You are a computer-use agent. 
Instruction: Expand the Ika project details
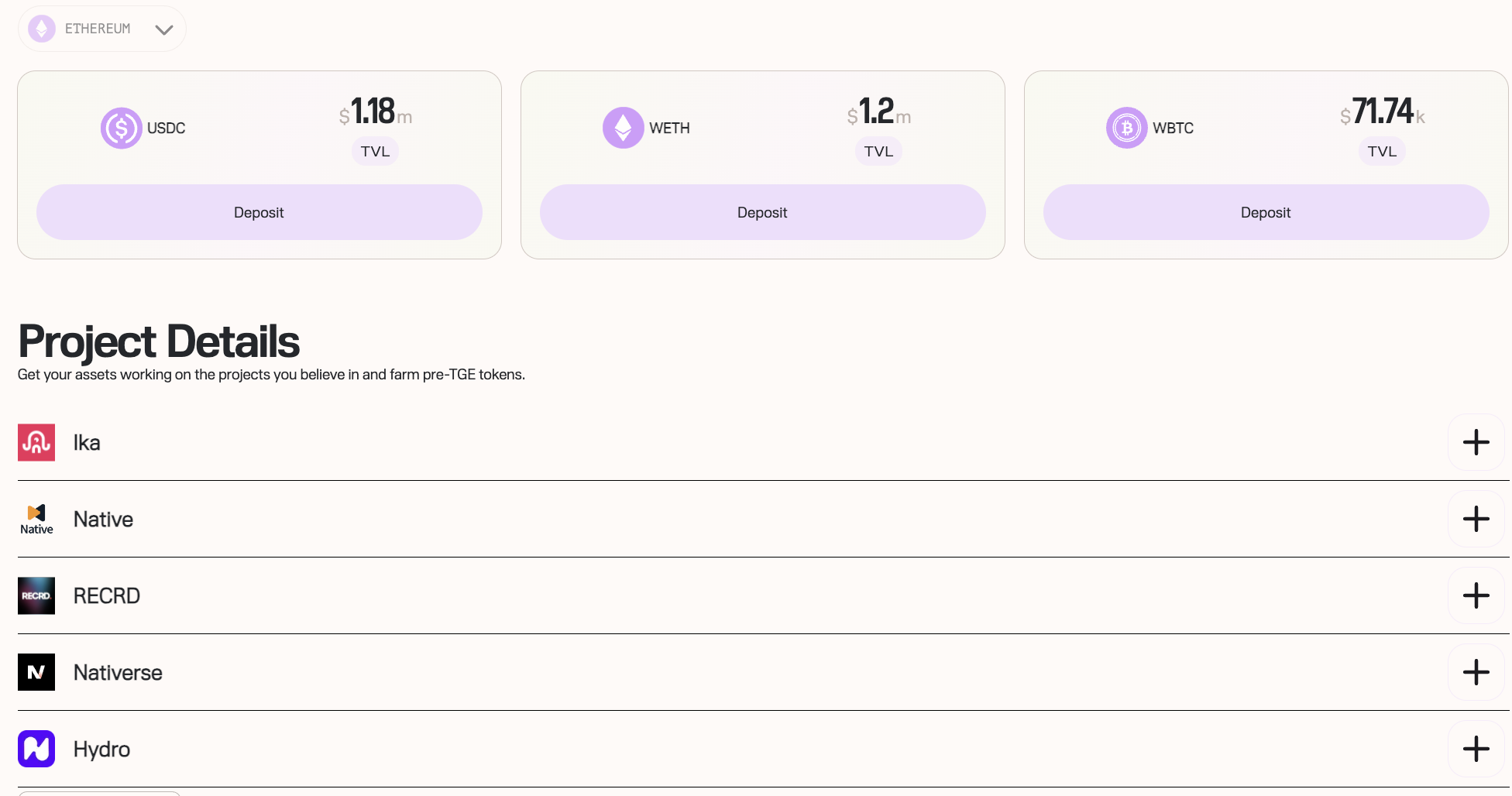[1476, 442]
